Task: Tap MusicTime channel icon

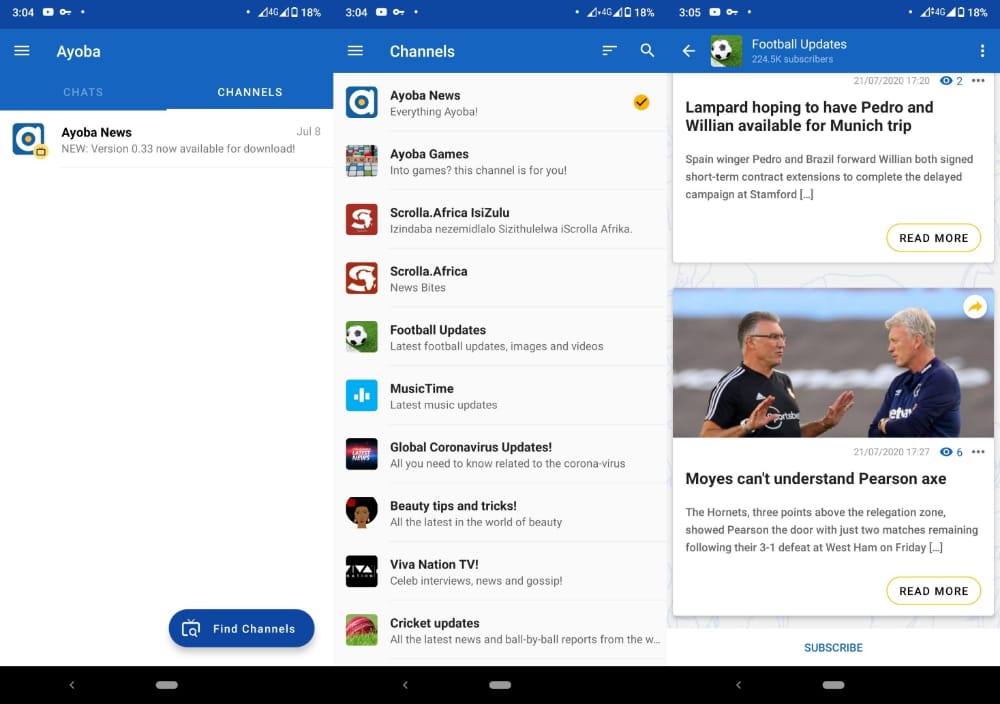Action: pos(362,395)
